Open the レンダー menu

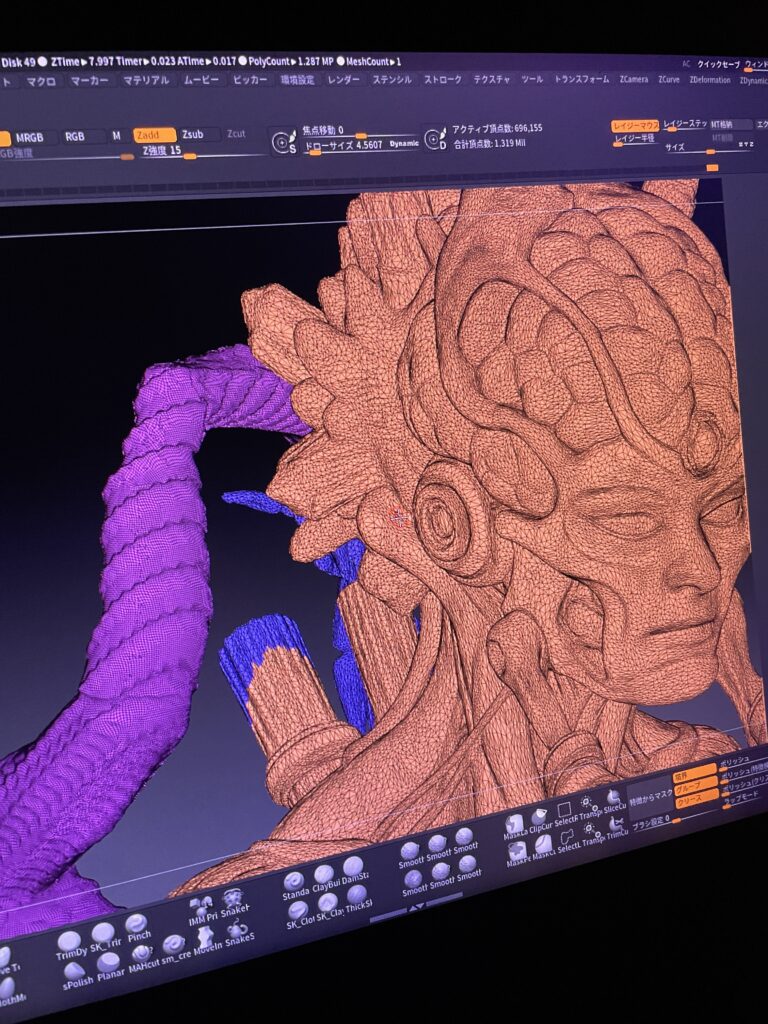pos(344,79)
